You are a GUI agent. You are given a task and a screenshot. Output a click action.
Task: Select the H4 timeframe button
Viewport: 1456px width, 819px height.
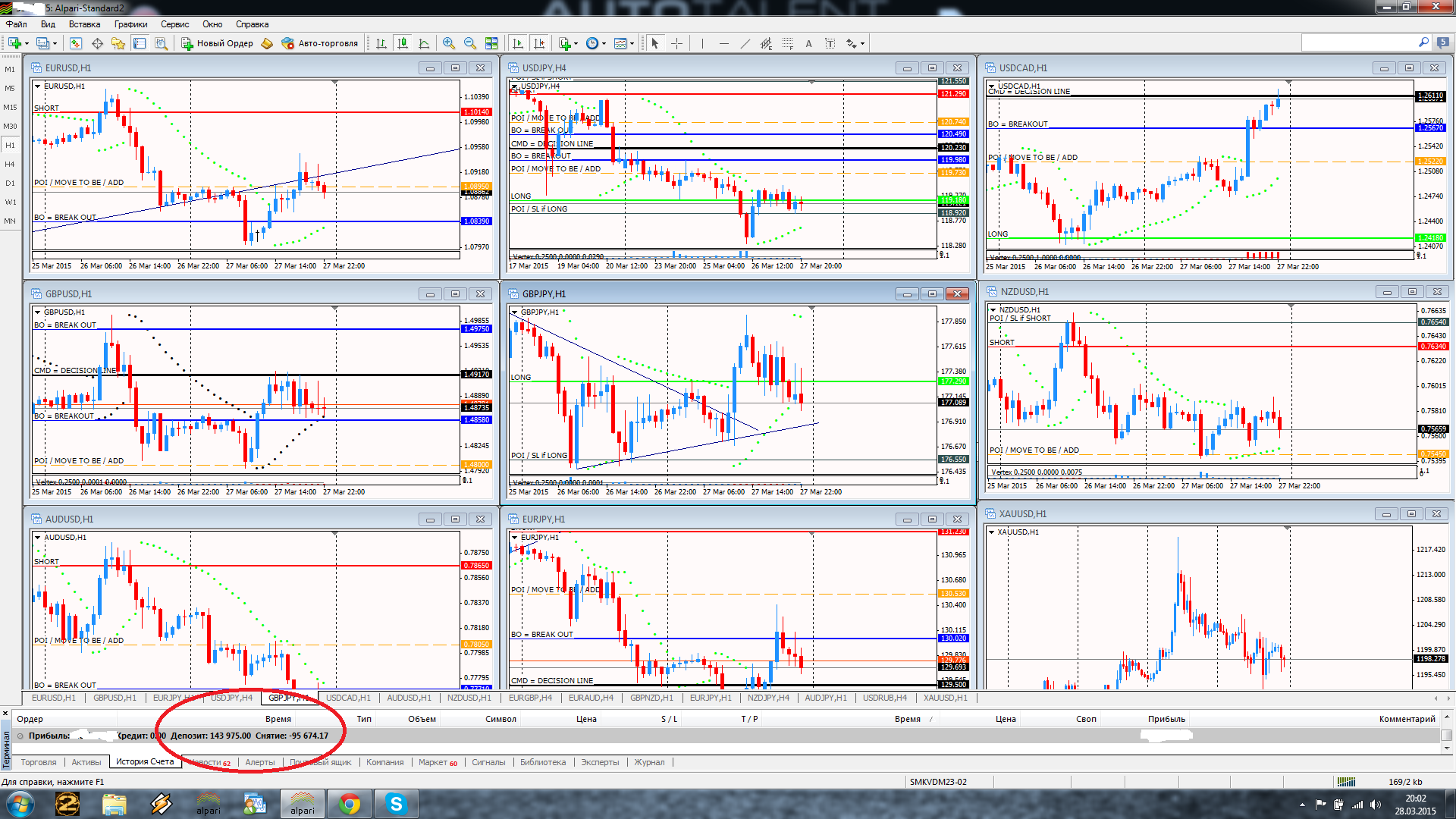pos(10,164)
